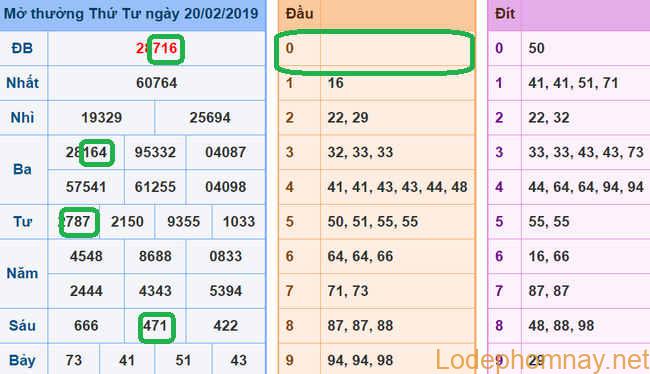Click the date header Thứ Tư 20/02/2019
Viewport: 650px width, 374px height.
[131, 14]
